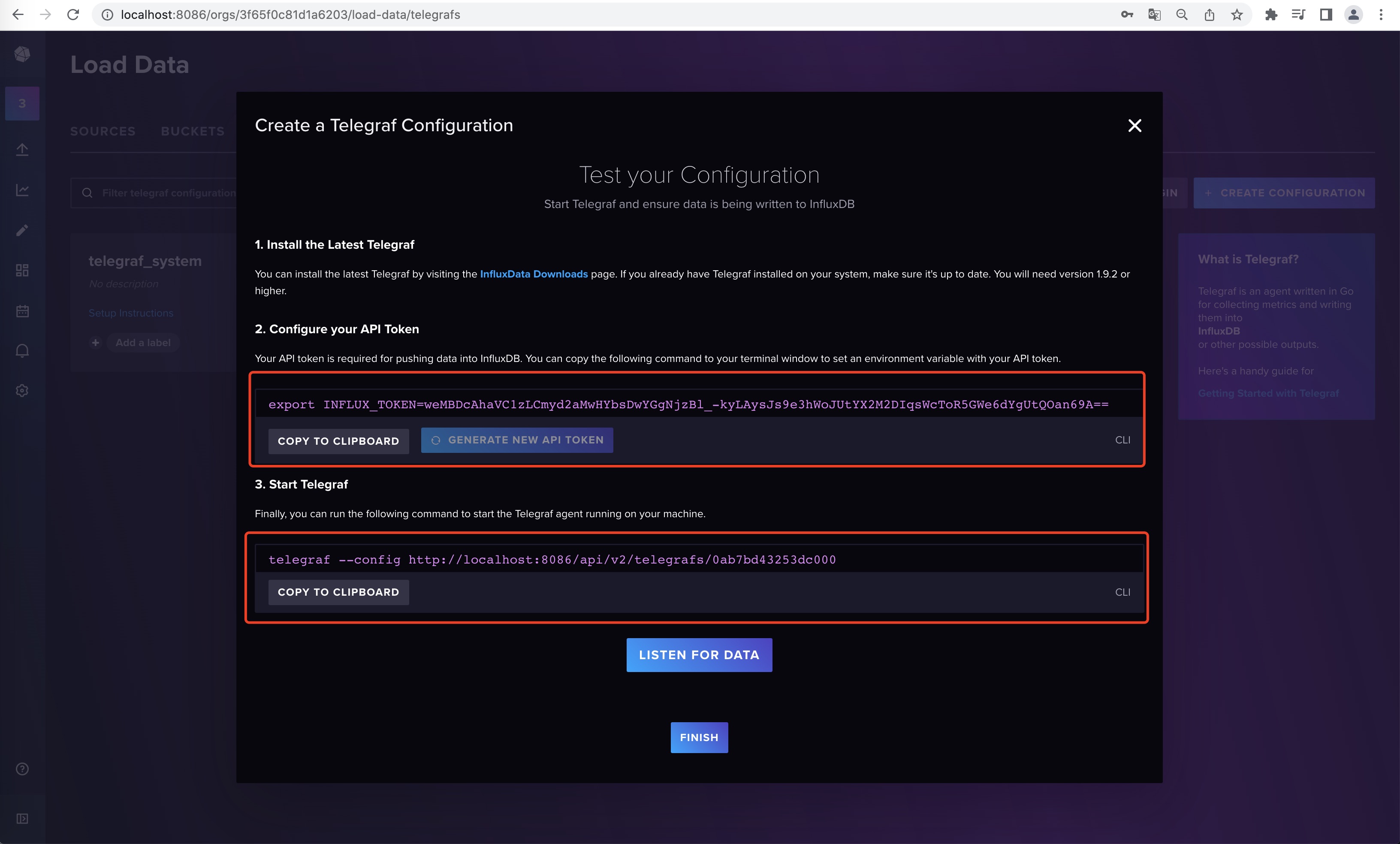Go forward in browser history
Image resolution: width=1400 pixels, height=844 pixels.
[x=45, y=15]
